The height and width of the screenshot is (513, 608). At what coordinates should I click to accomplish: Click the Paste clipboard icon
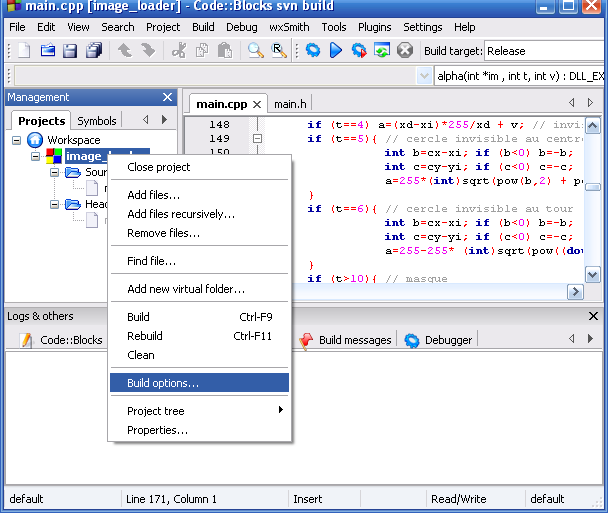225,50
